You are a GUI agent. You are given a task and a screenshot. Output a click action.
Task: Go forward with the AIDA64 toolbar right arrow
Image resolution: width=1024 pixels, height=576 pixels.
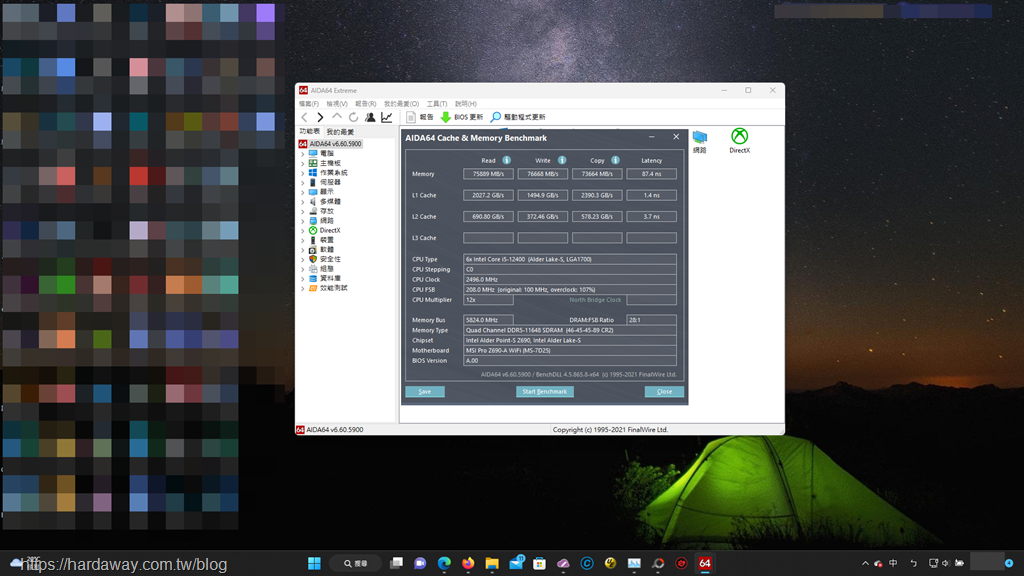coord(320,117)
